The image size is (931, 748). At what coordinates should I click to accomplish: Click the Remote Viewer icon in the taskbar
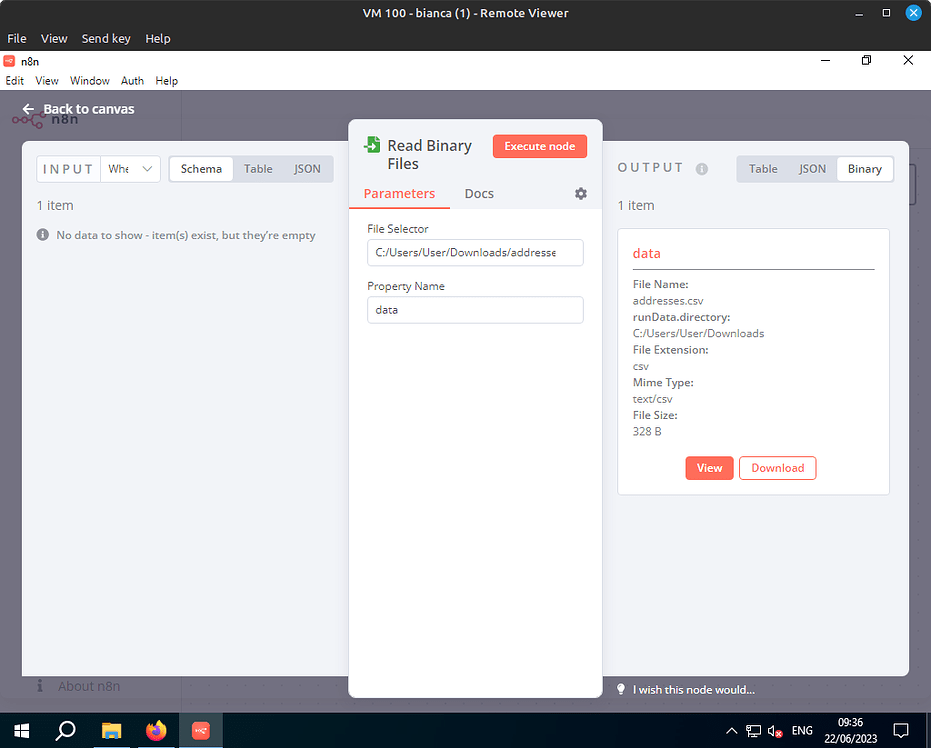(x=200, y=731)
